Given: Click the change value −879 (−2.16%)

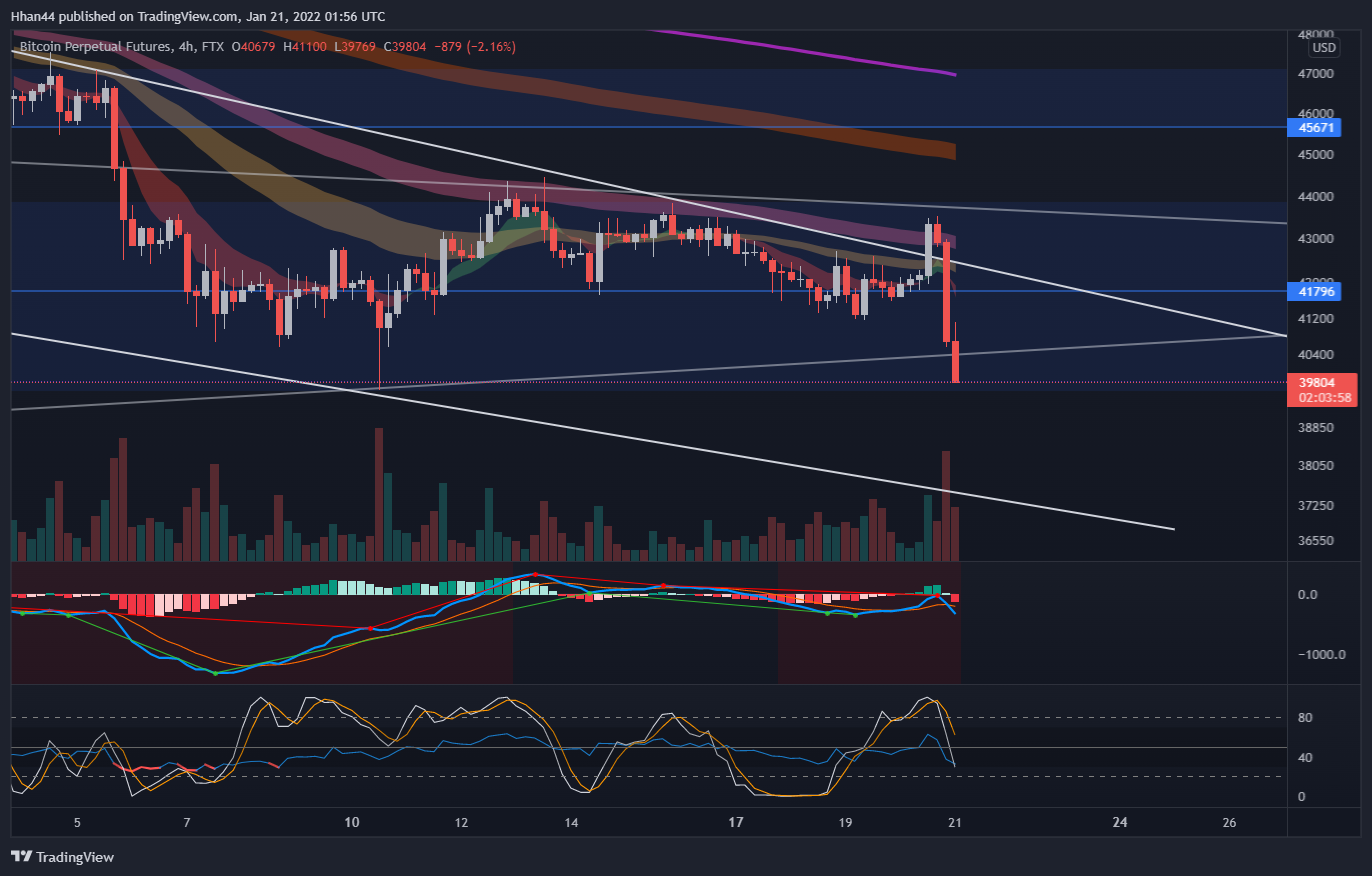Looking at the screenshot, I should (x=474, y=46).
